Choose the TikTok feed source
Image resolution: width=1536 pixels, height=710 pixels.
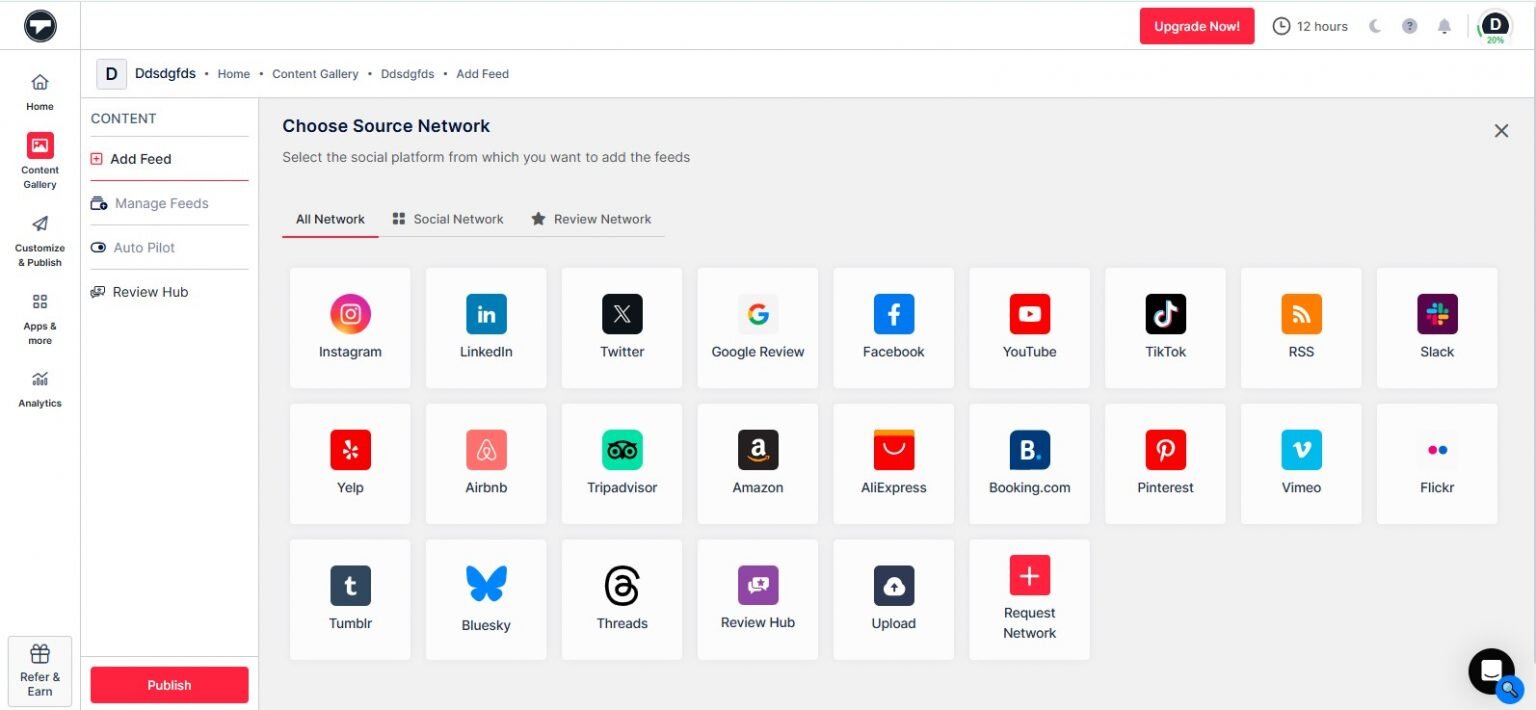pyautogui.click(x=1165, y=327)
